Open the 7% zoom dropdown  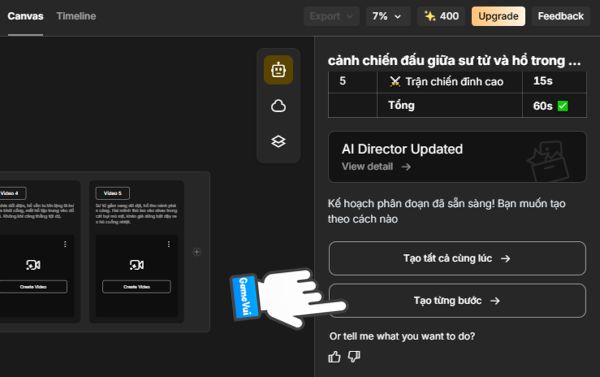[x=388, y=16]
